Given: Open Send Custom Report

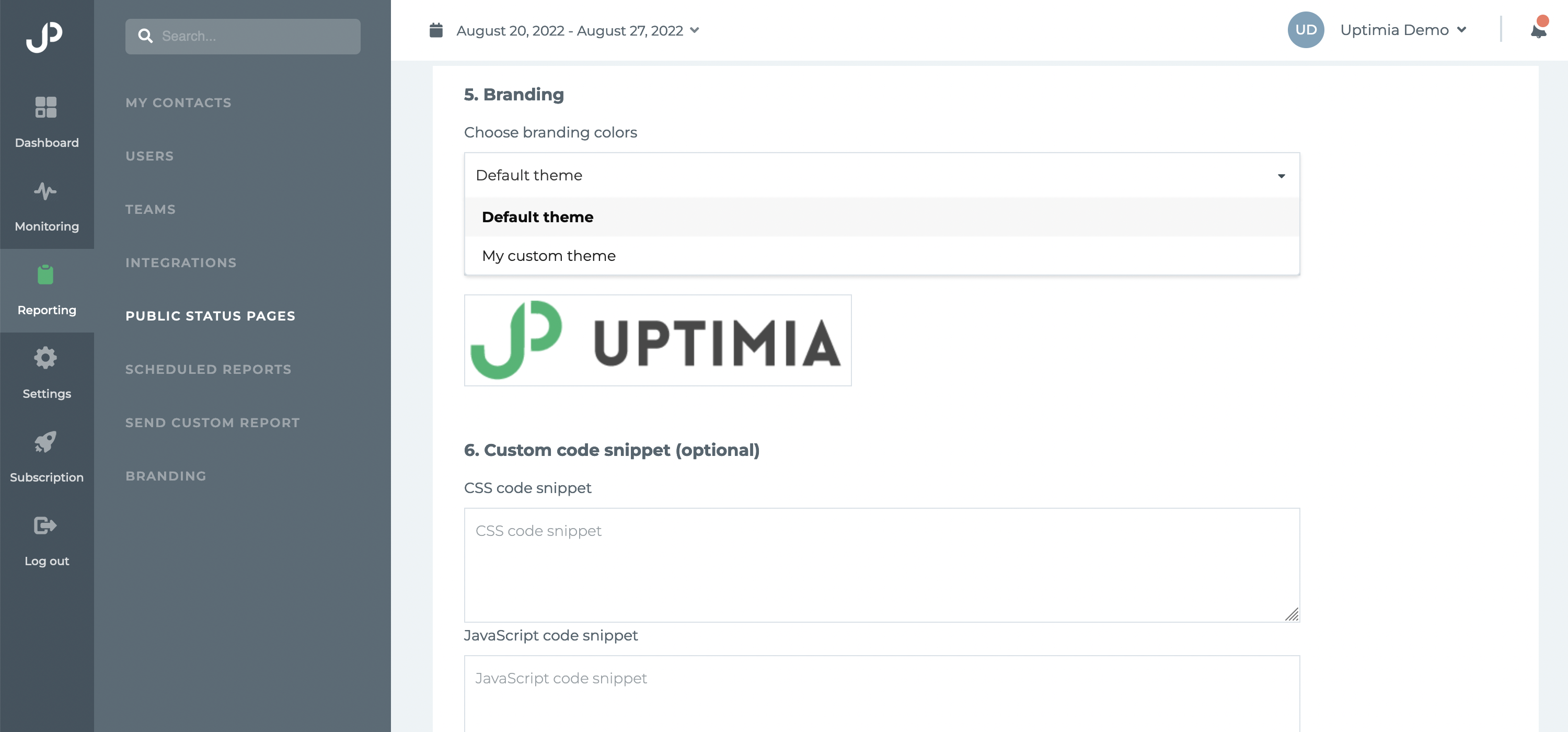Looking at the screenshot, I should pos(212,422).
